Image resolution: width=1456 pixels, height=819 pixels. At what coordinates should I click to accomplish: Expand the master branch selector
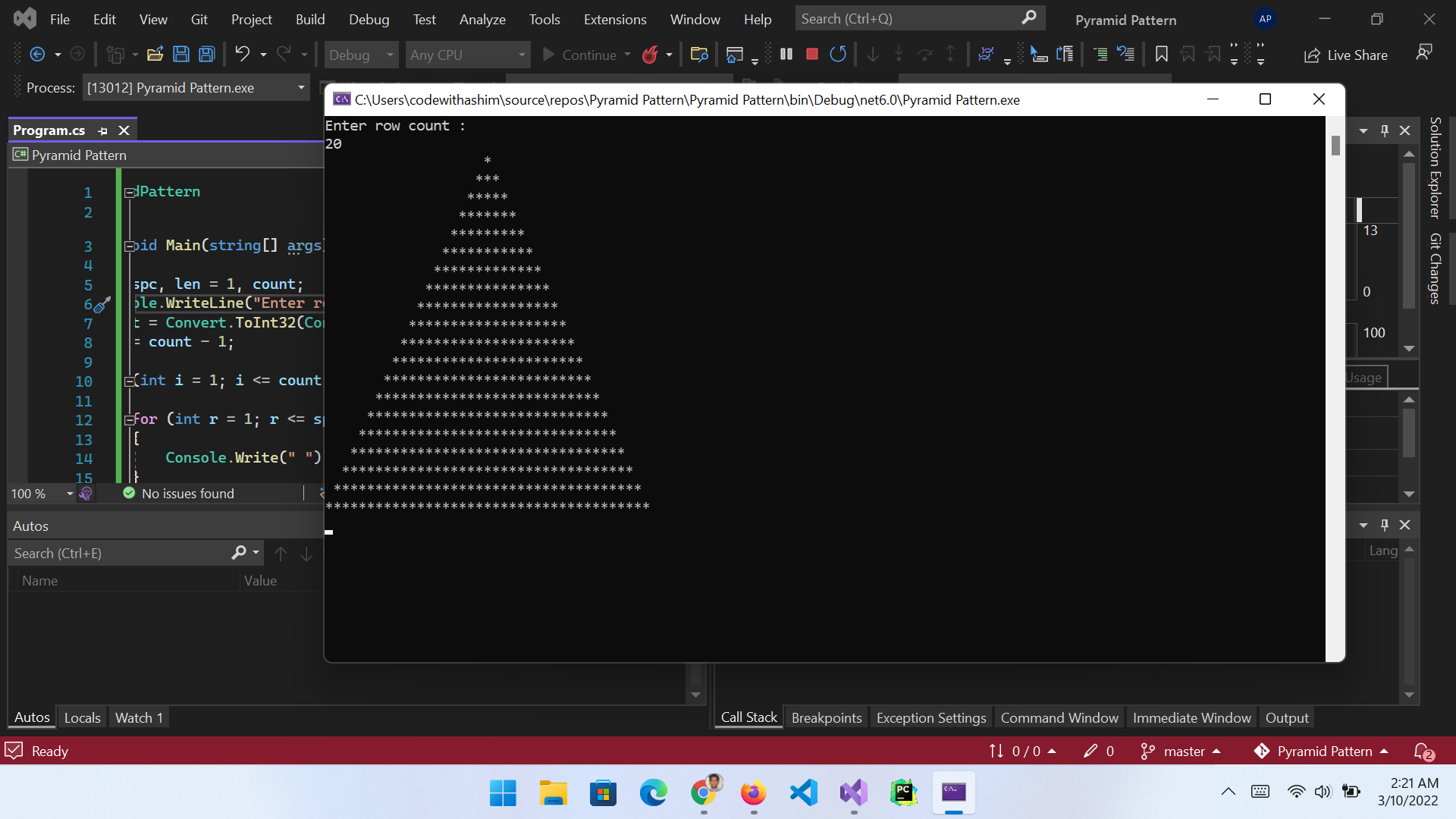point(1181,751)
